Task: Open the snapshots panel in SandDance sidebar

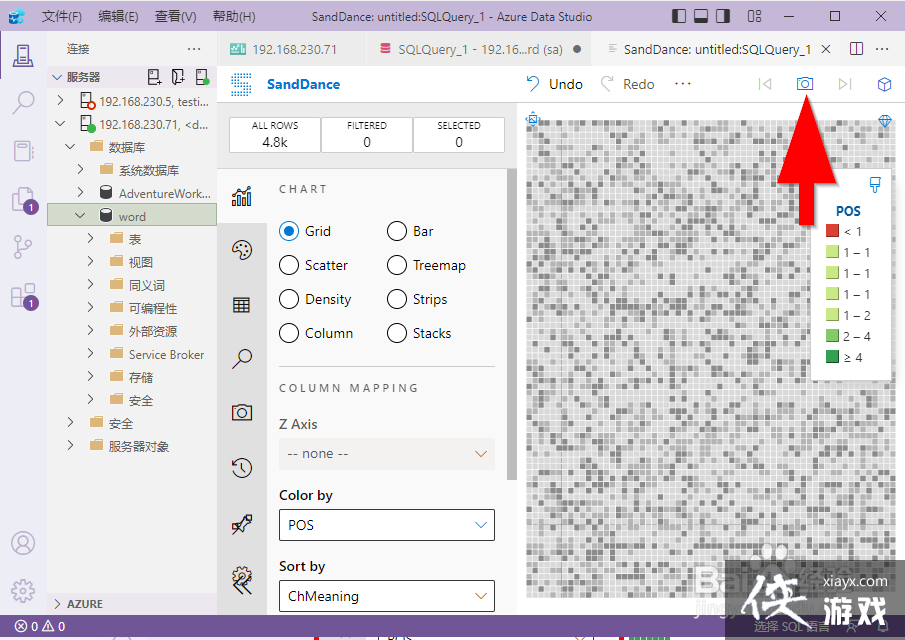Action: pos(242,412)
